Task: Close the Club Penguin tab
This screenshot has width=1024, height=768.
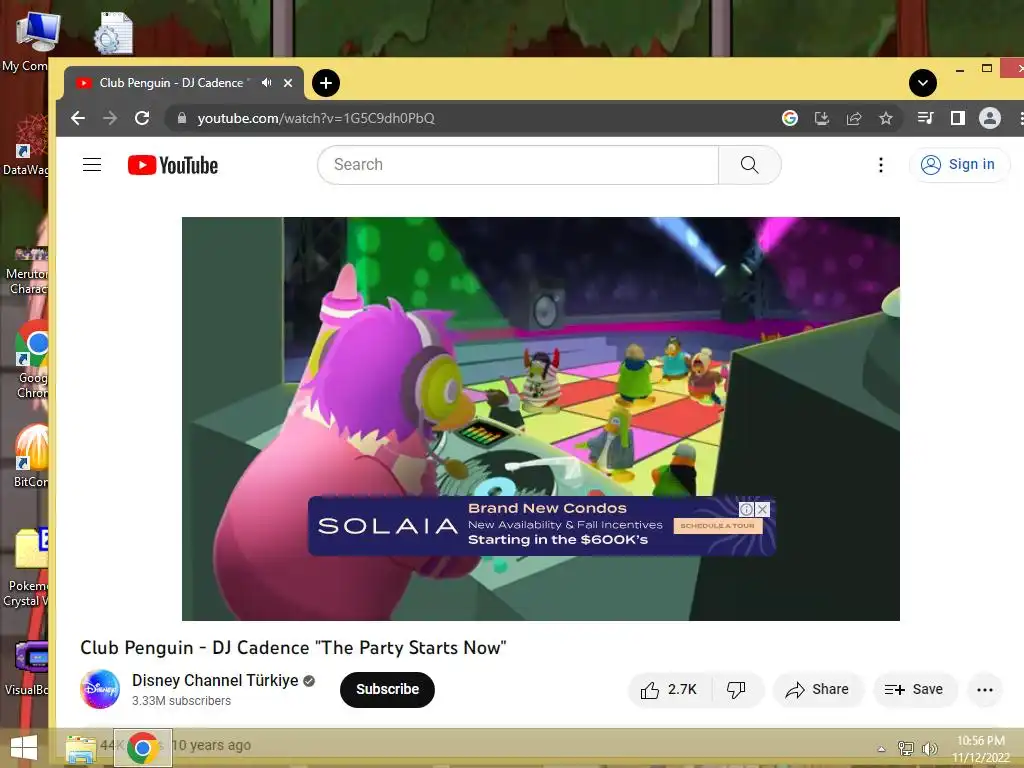Action: pos(288,83)
